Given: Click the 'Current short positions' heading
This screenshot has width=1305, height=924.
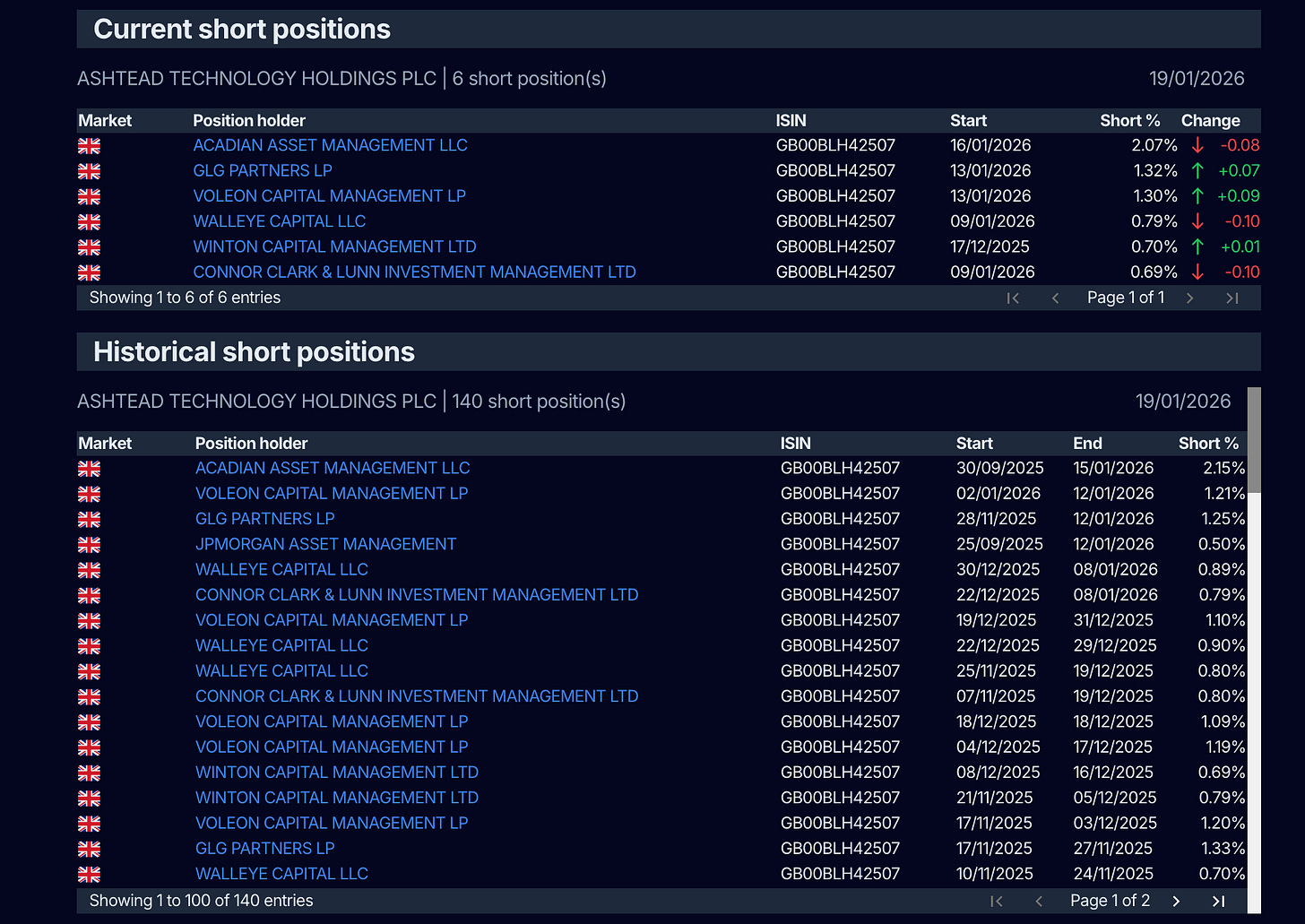Looking at the screenshot, I should [242, 30].
